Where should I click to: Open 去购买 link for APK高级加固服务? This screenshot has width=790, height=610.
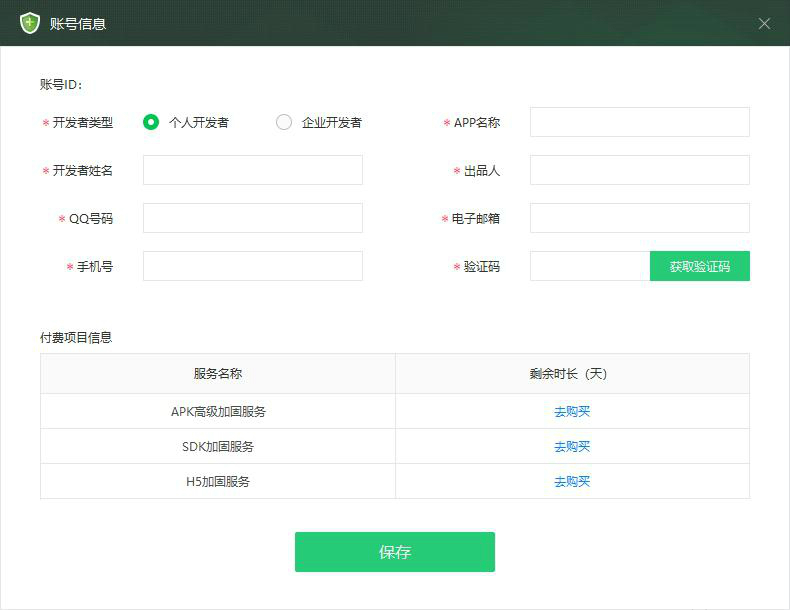pos(572,411)
